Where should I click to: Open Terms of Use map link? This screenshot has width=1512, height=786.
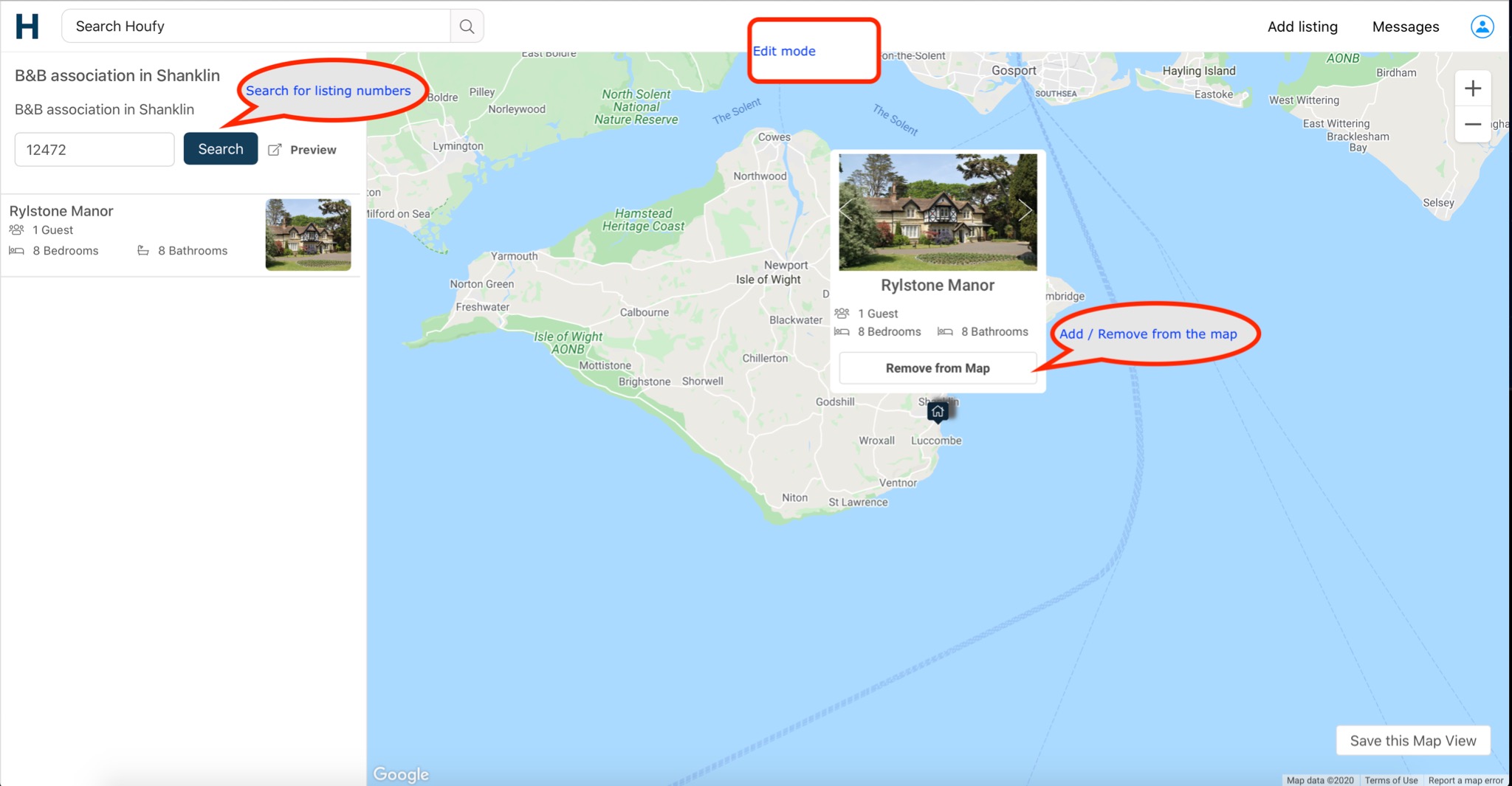1391,780
